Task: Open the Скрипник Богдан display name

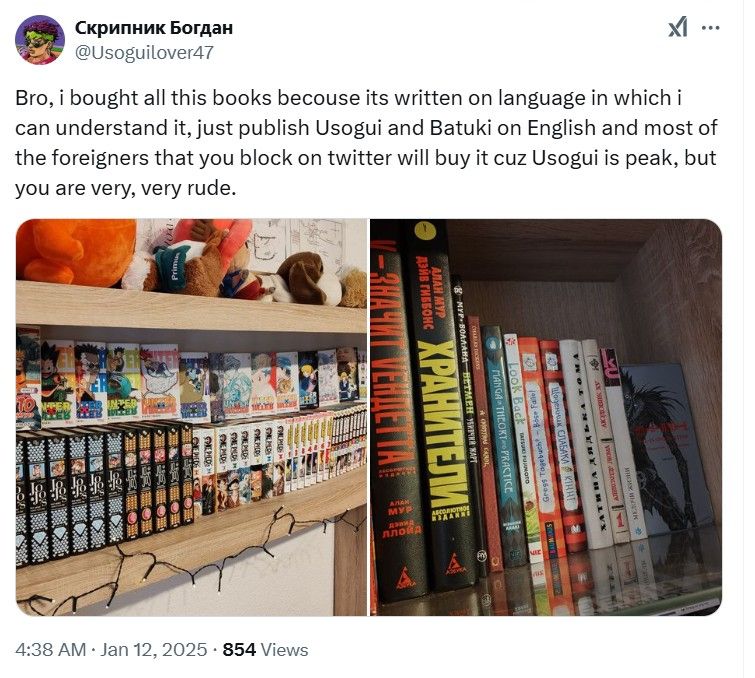Action: click(154, 27)
